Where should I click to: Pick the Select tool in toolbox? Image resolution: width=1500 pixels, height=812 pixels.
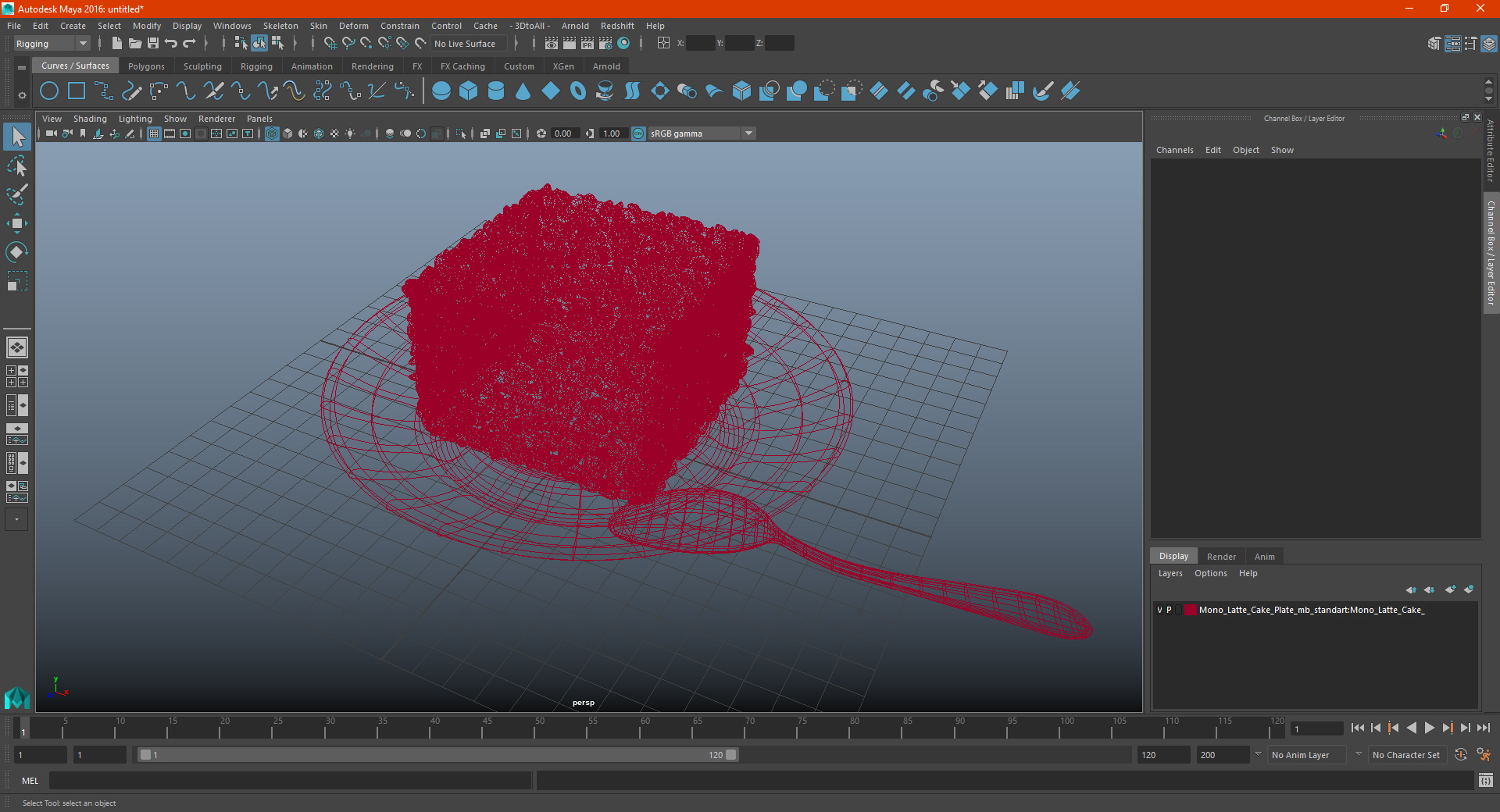tap(17, 137)
